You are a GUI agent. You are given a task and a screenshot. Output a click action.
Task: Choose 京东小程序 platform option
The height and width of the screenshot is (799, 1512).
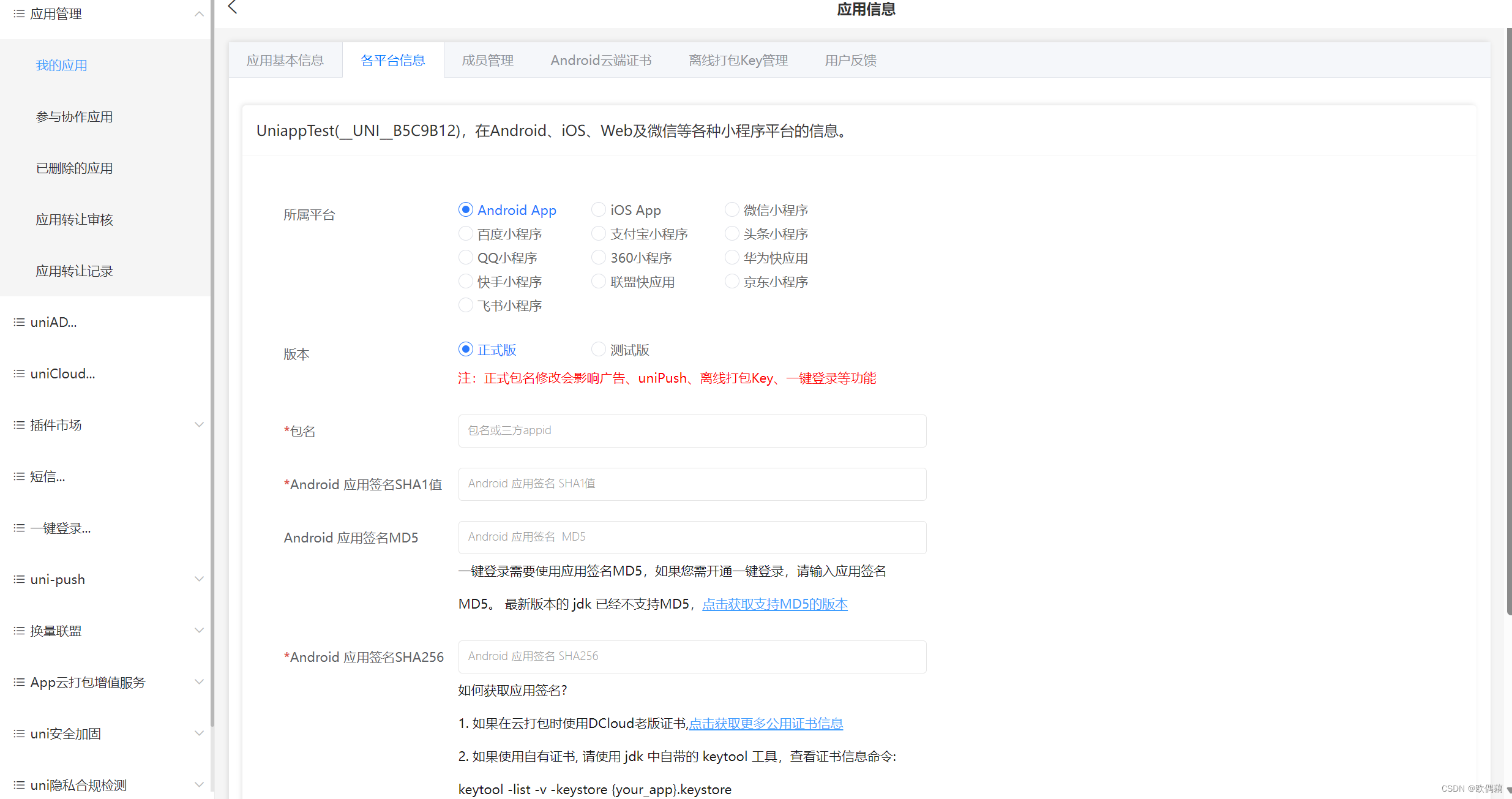[x=732, y=282]
